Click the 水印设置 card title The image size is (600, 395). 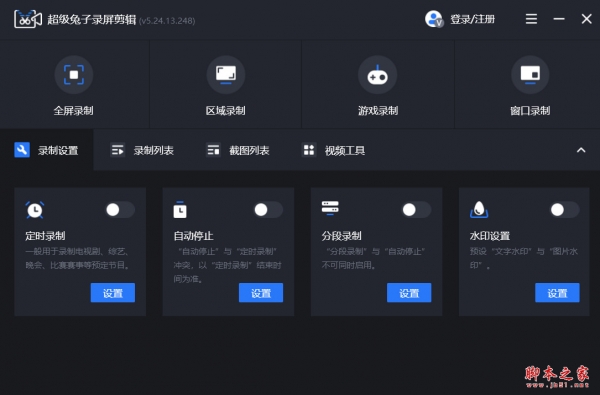(x=490, y=236)
